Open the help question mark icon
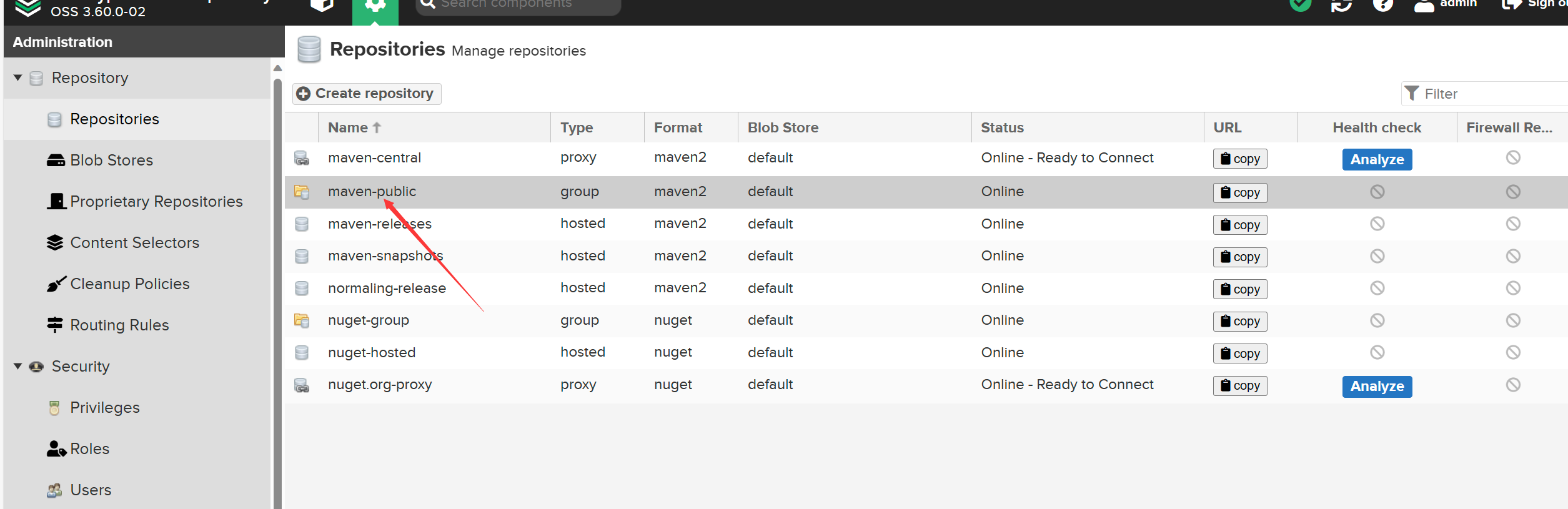This screenshot has height=509, width=1568. pos(1382,5)
